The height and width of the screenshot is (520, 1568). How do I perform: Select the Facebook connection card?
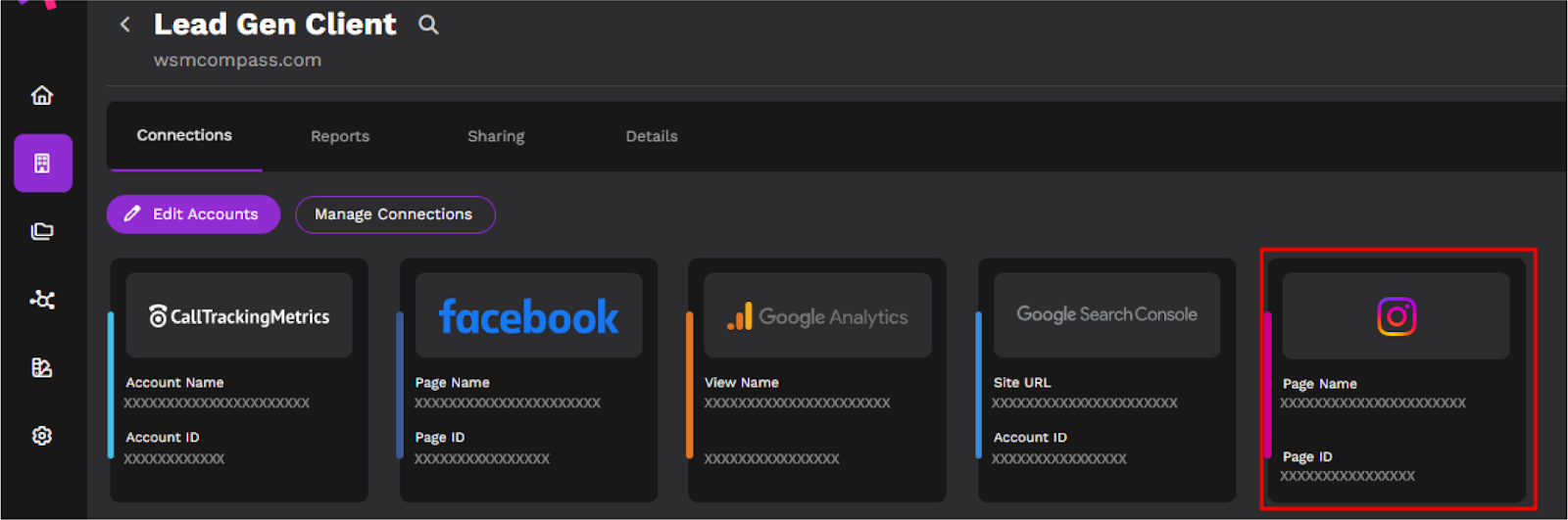[x=528, y=380]
